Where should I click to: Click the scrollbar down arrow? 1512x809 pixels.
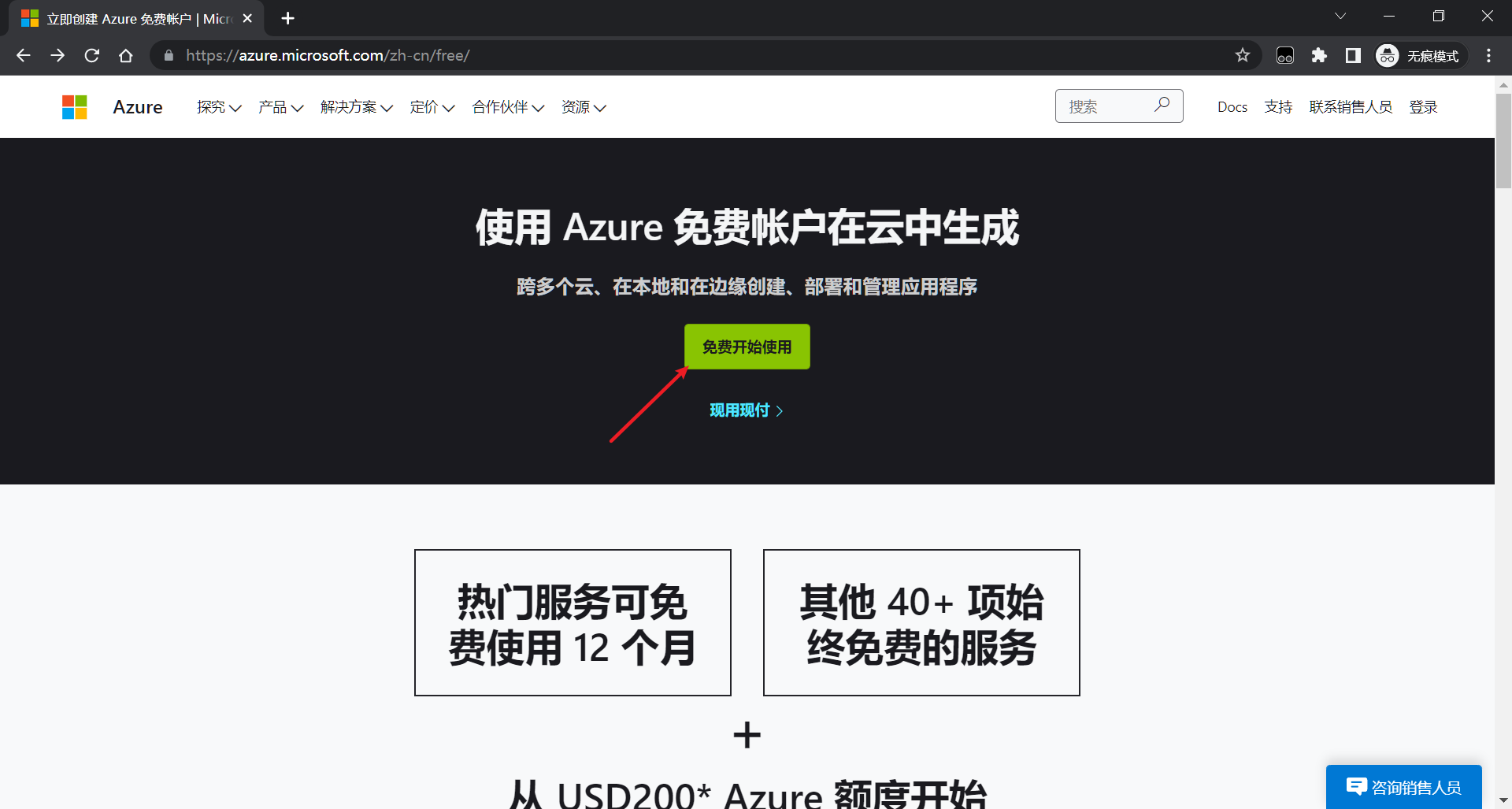[x=1503, y=801]
